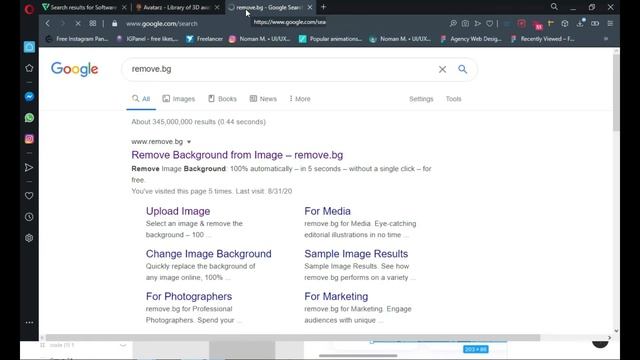This screenshot has width=640, height=360.
Task: Open Sample Image Results sitelink
Action: click(356, 254)
